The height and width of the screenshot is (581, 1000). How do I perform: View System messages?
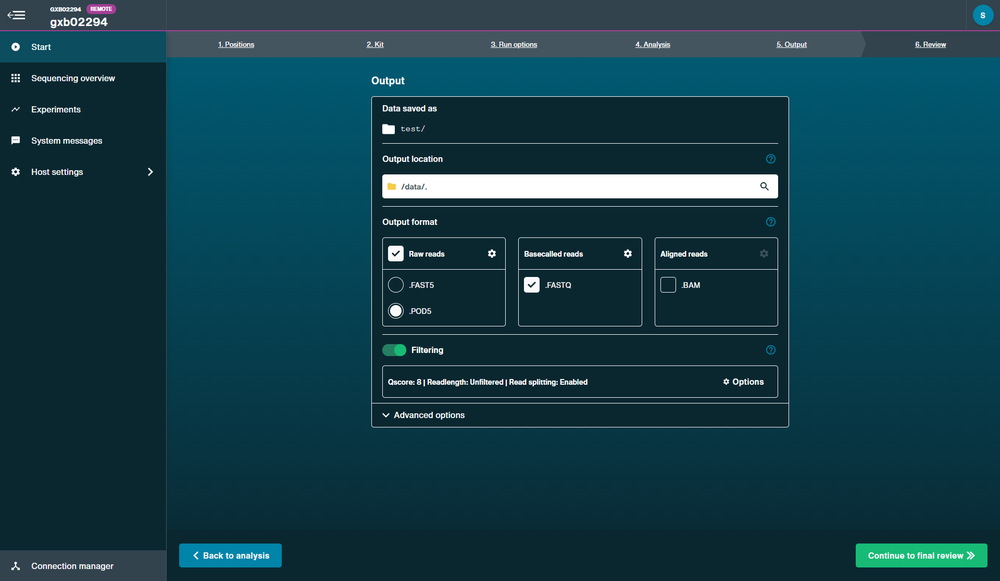point(83,140)
